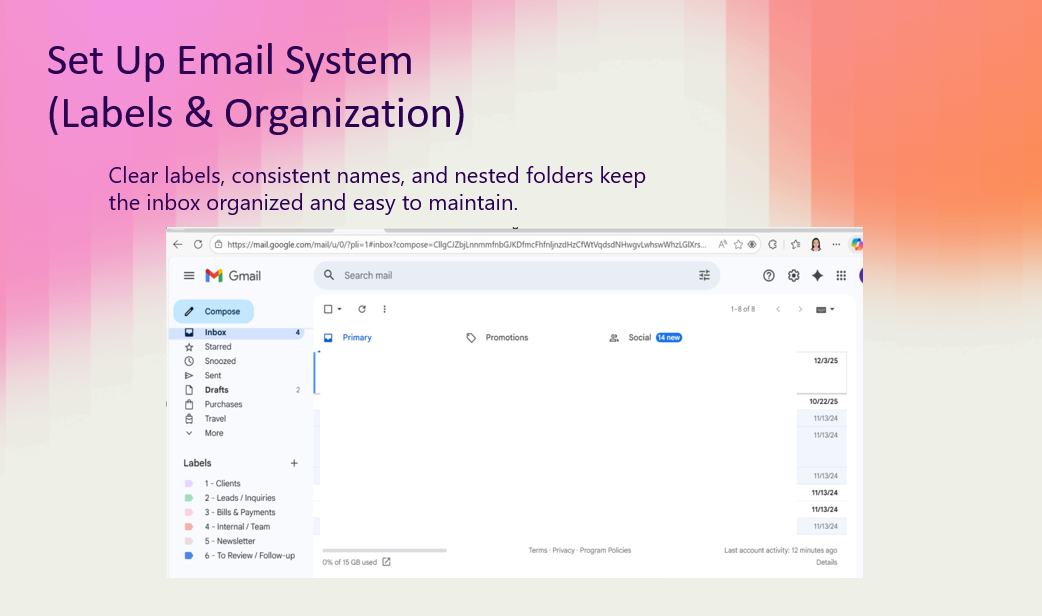Click the Details link
Viewport: 1042px width, 616px height.
827,562
